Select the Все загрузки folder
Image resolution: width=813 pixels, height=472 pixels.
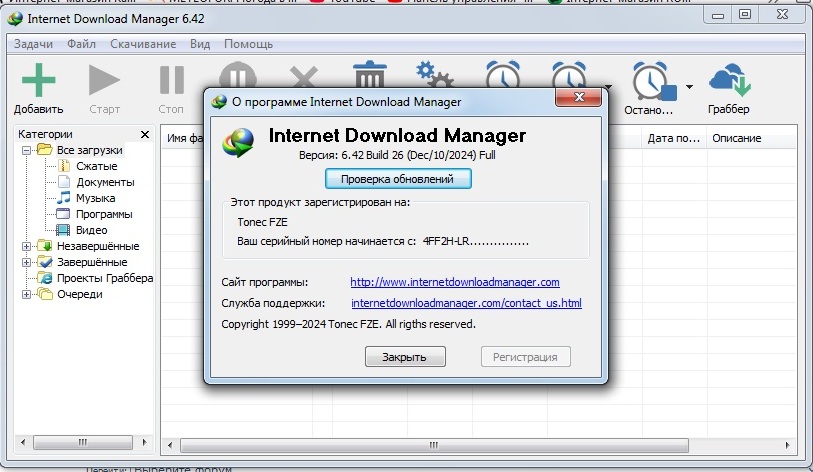[x=89, y=150]
